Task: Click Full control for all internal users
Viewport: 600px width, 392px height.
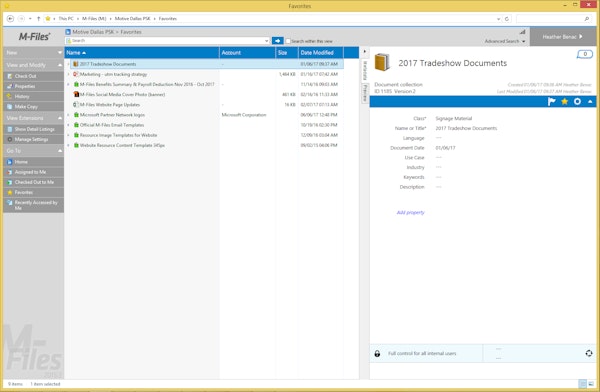Action: (x=422, y=353)
